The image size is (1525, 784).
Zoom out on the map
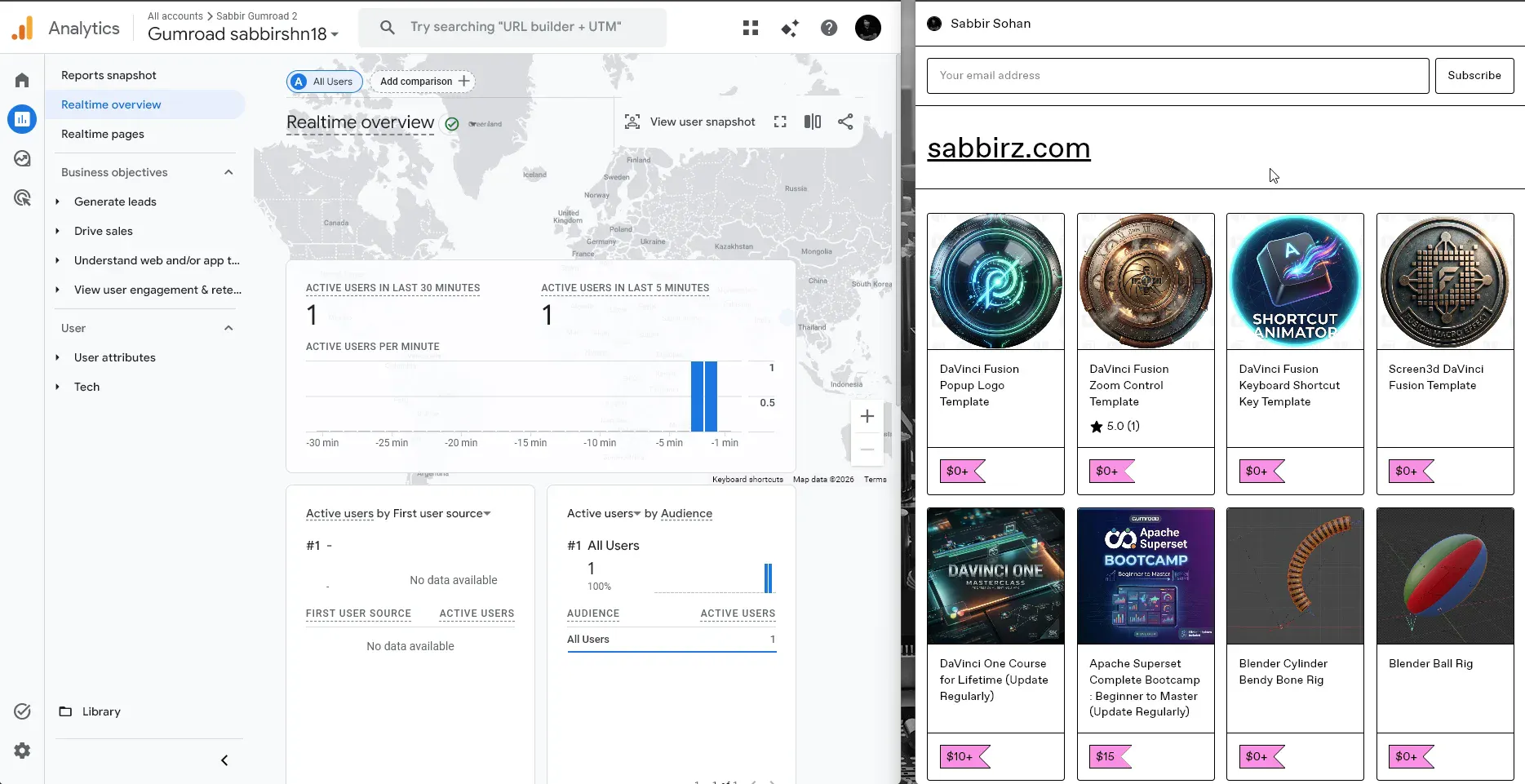pyautogui.click(x=867, y=449)
